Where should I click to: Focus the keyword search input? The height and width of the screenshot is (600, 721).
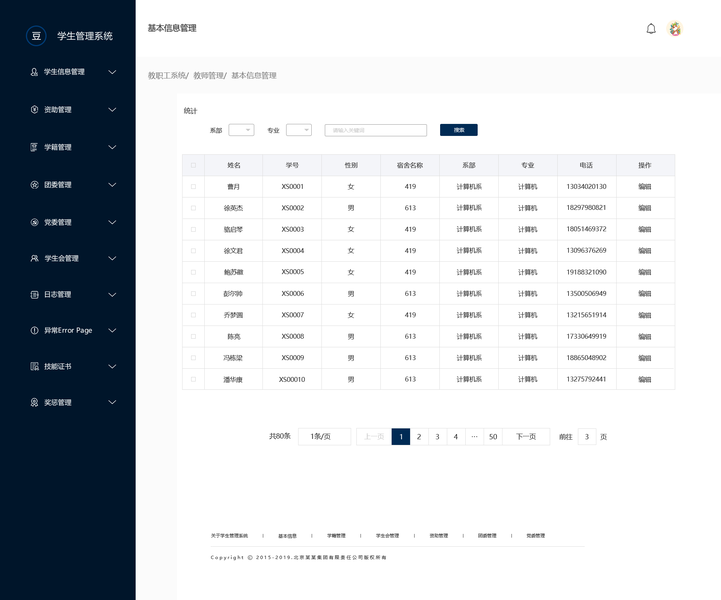pos(376,130)
